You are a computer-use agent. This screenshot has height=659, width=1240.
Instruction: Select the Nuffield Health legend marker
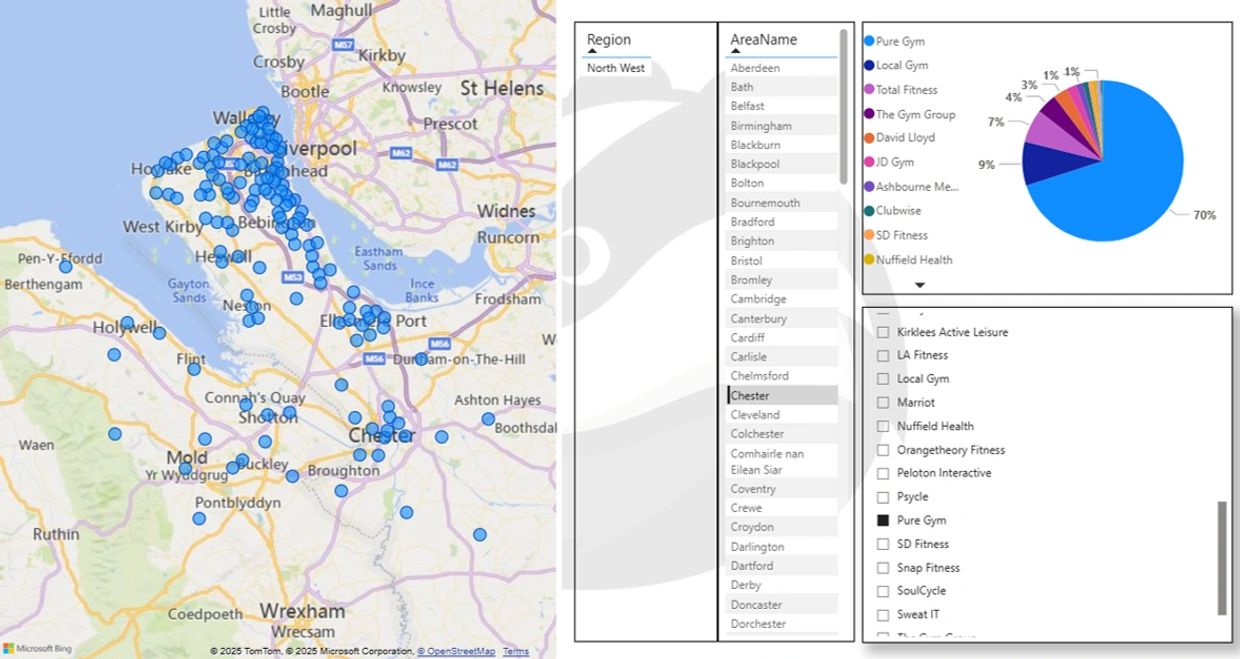tap(869, 260)
